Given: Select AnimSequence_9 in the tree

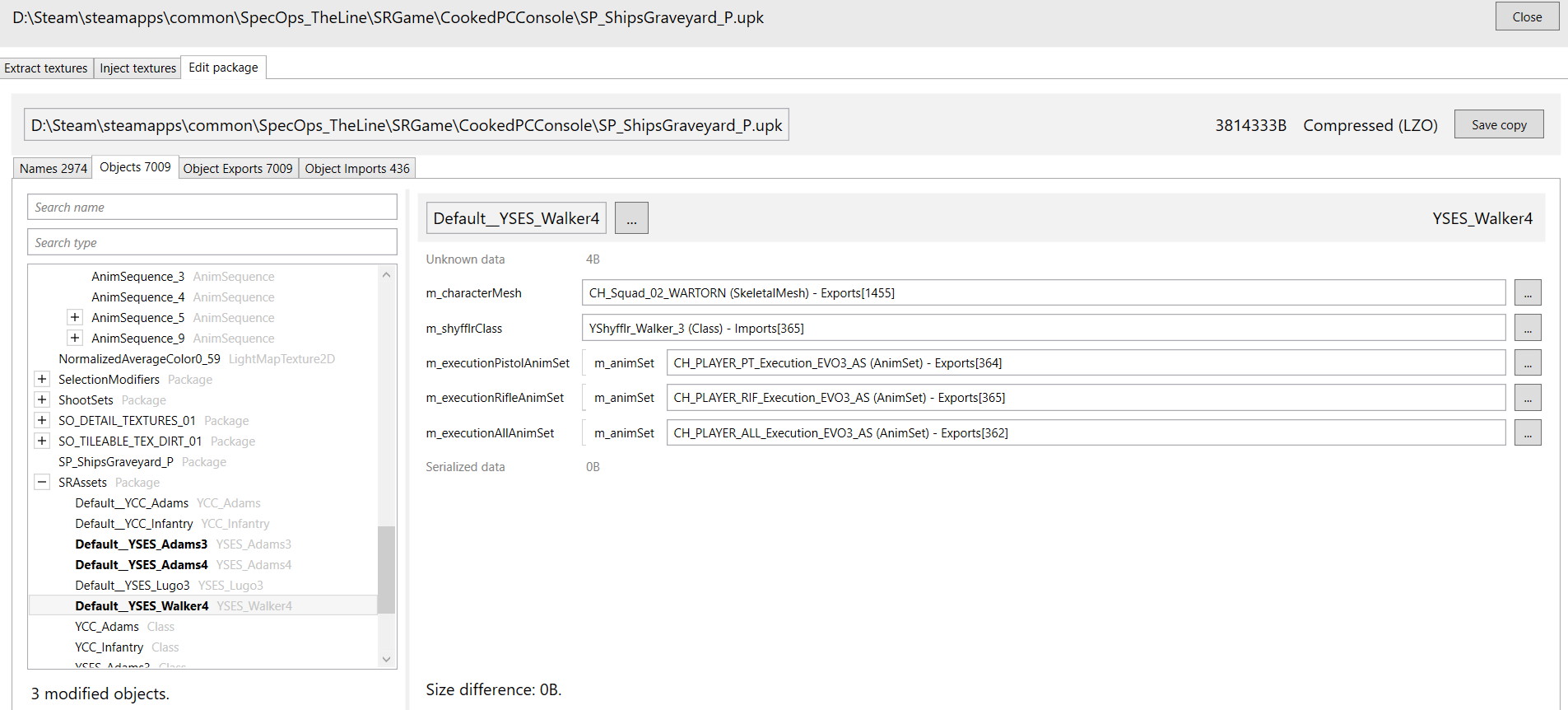Looking at the screenshot, I should 137,339.
